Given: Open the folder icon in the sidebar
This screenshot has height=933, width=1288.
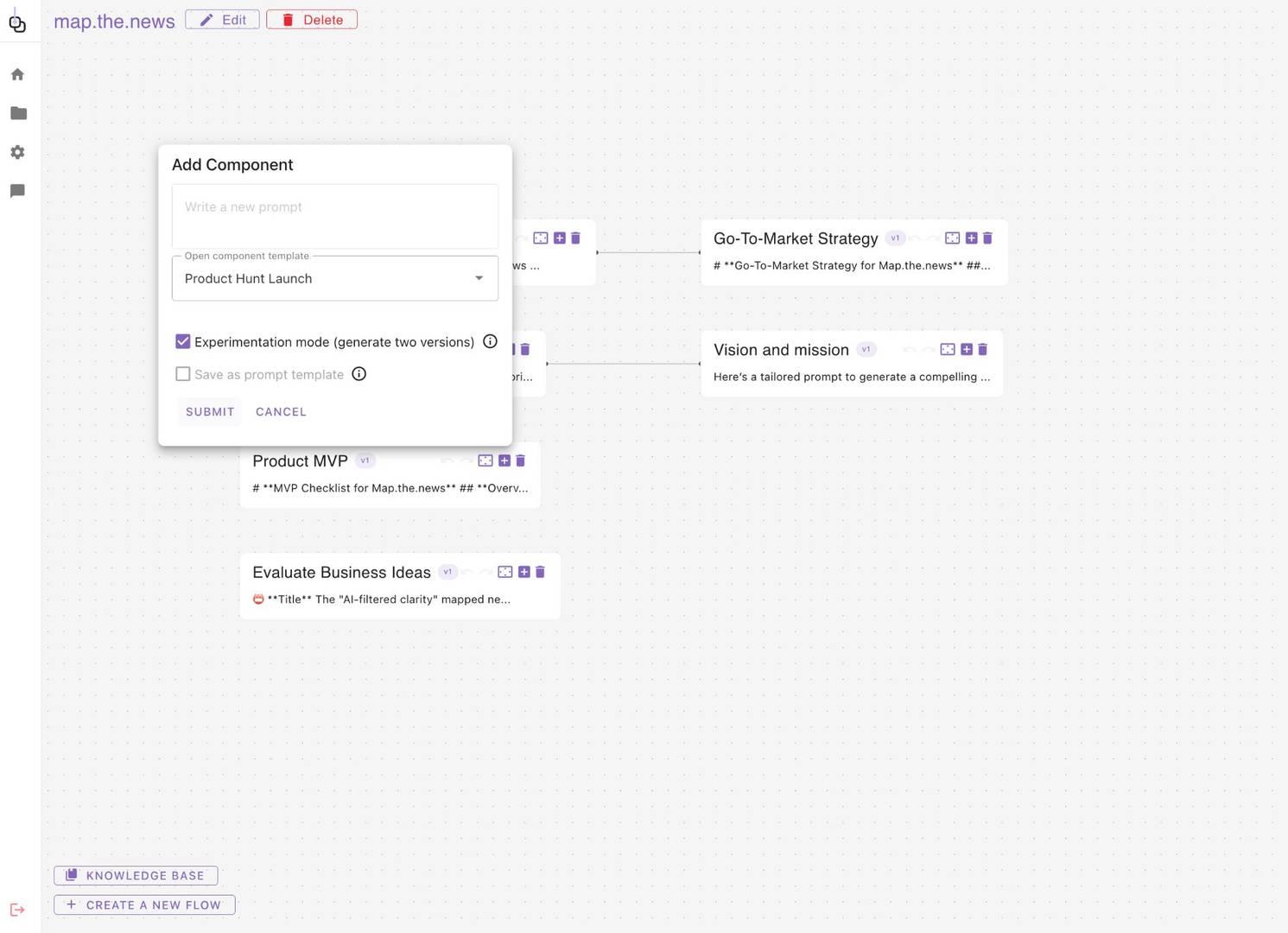Looking at the screenshot, I should [x=18, y=113].
